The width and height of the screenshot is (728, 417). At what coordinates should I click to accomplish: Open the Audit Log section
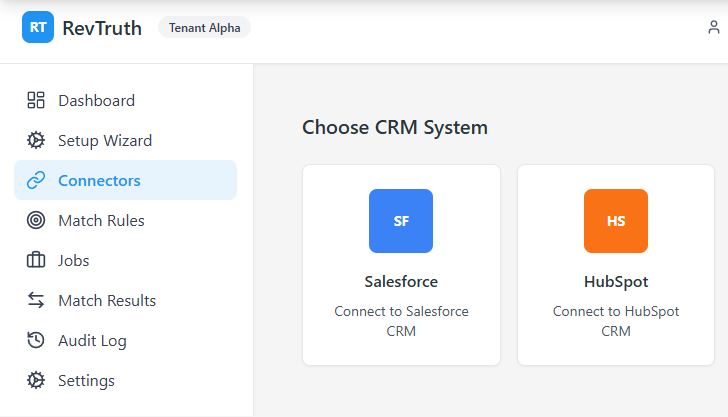pos(92,340)
